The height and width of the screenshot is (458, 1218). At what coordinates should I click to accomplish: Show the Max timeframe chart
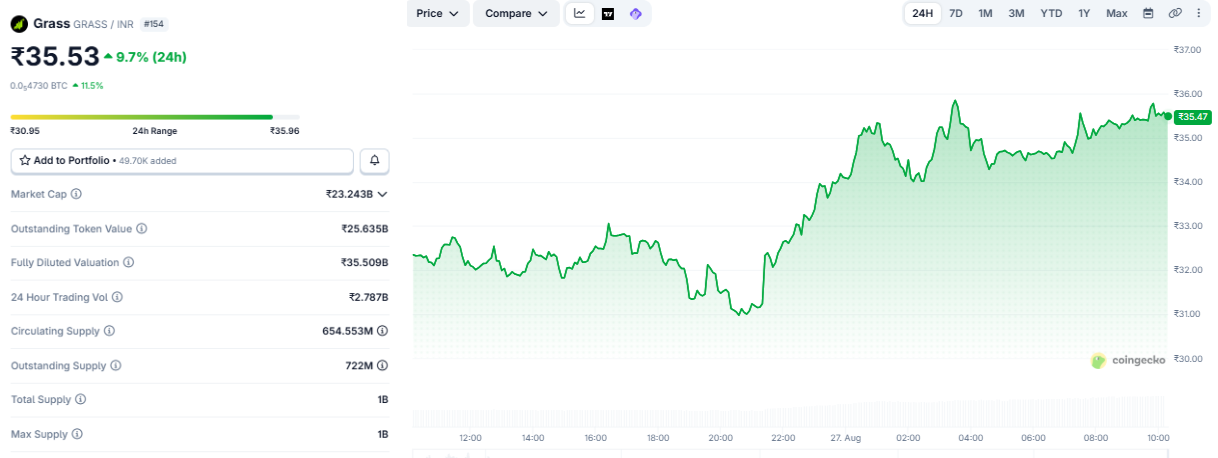(1117, 13)
